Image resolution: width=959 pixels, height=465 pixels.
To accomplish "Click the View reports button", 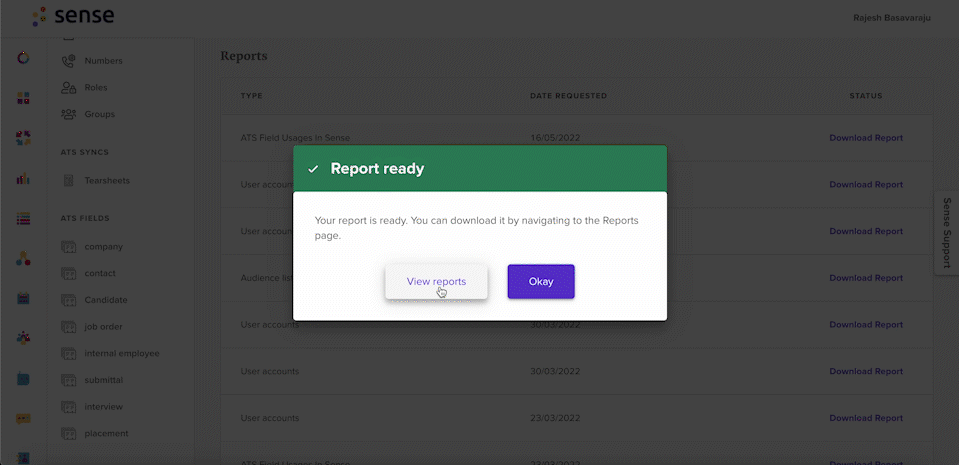I will (436, 281).
